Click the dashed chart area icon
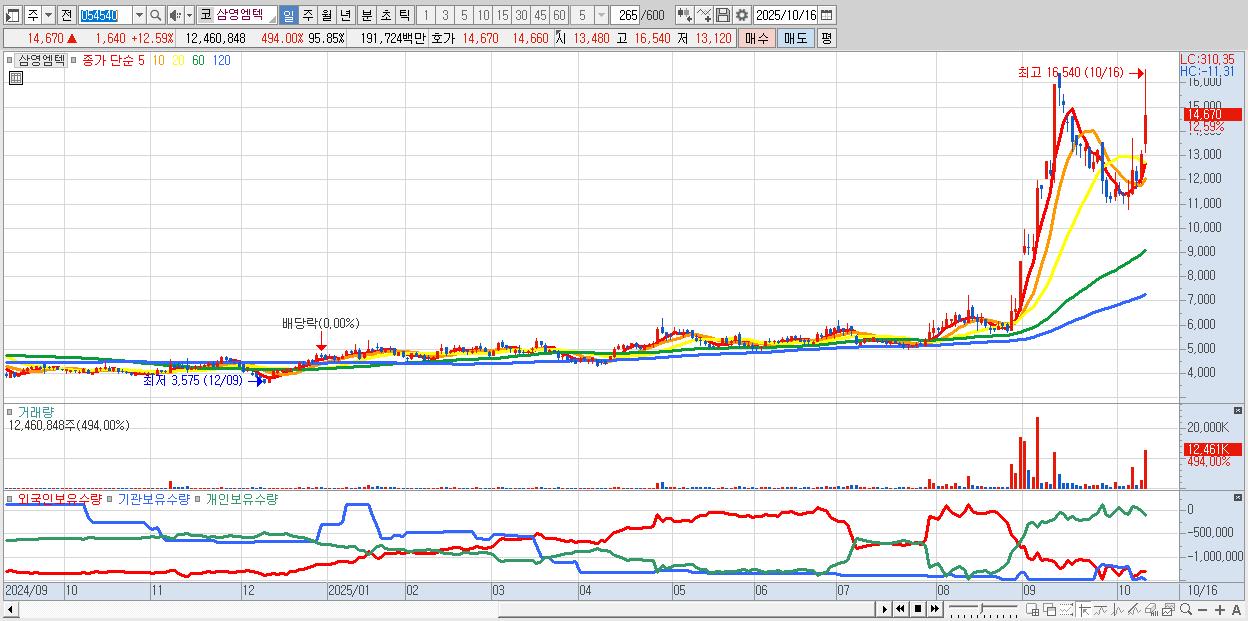This screenshot has height=621, width=1248. click(1066, 609)
